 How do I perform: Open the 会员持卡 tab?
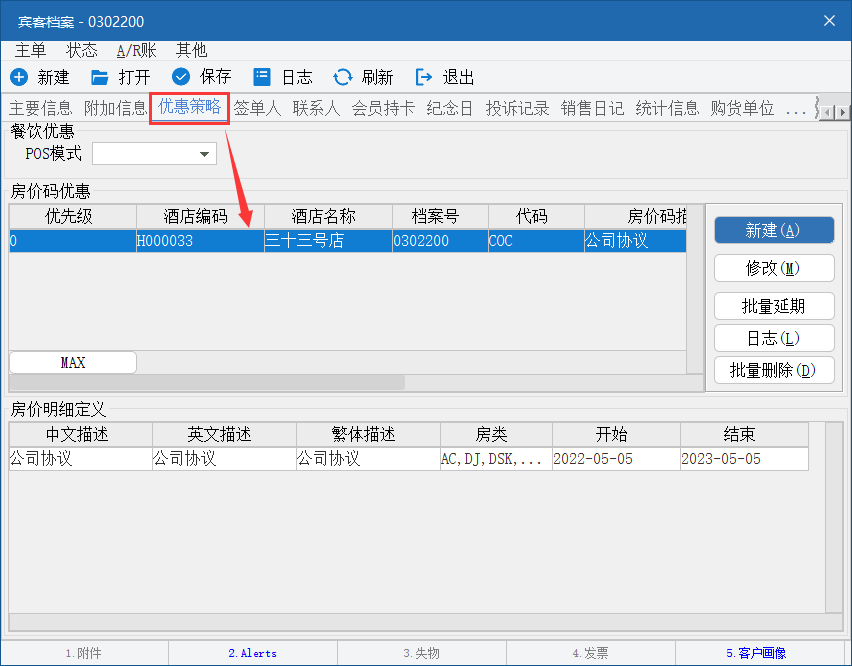pos(383,108)
